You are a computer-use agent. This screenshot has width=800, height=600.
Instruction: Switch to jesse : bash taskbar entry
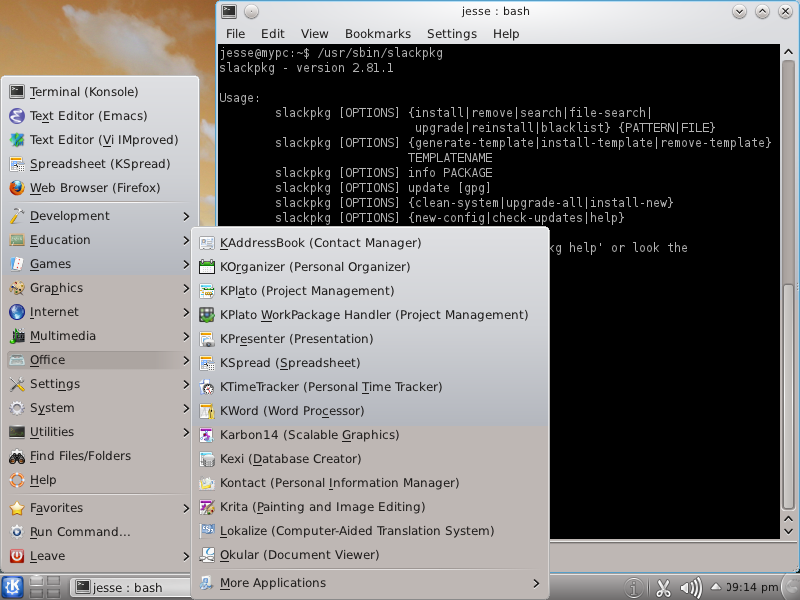click(x=132, y=587)
